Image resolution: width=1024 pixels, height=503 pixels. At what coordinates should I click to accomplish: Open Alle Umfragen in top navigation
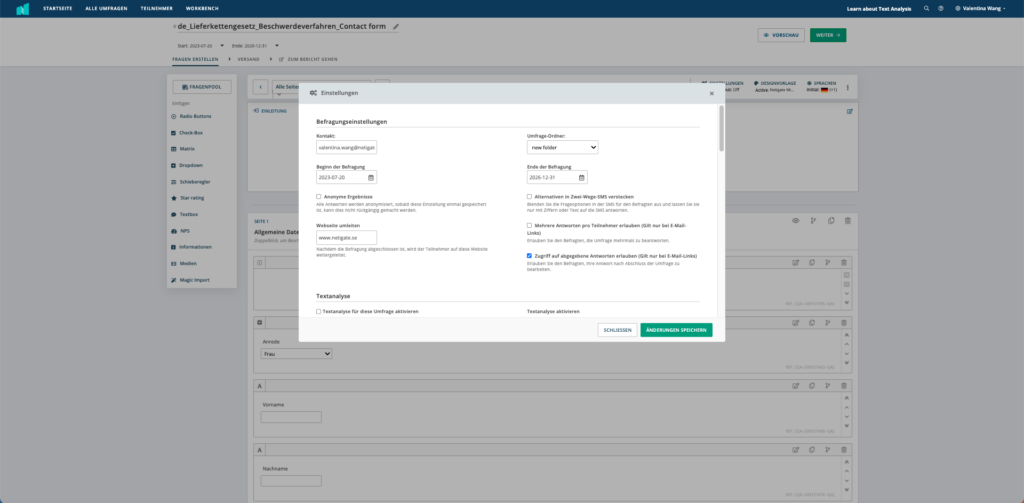106,8
